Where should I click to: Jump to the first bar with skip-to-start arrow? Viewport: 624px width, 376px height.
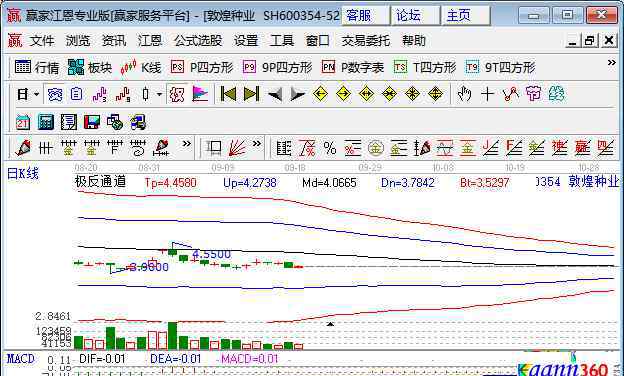(228, 94)
